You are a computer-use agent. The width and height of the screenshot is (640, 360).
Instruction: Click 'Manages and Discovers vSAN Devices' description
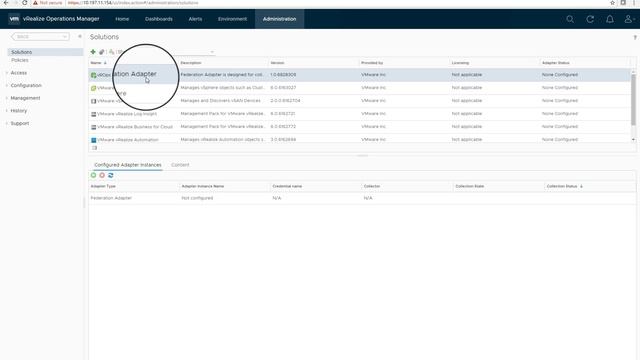click(220, 100)
